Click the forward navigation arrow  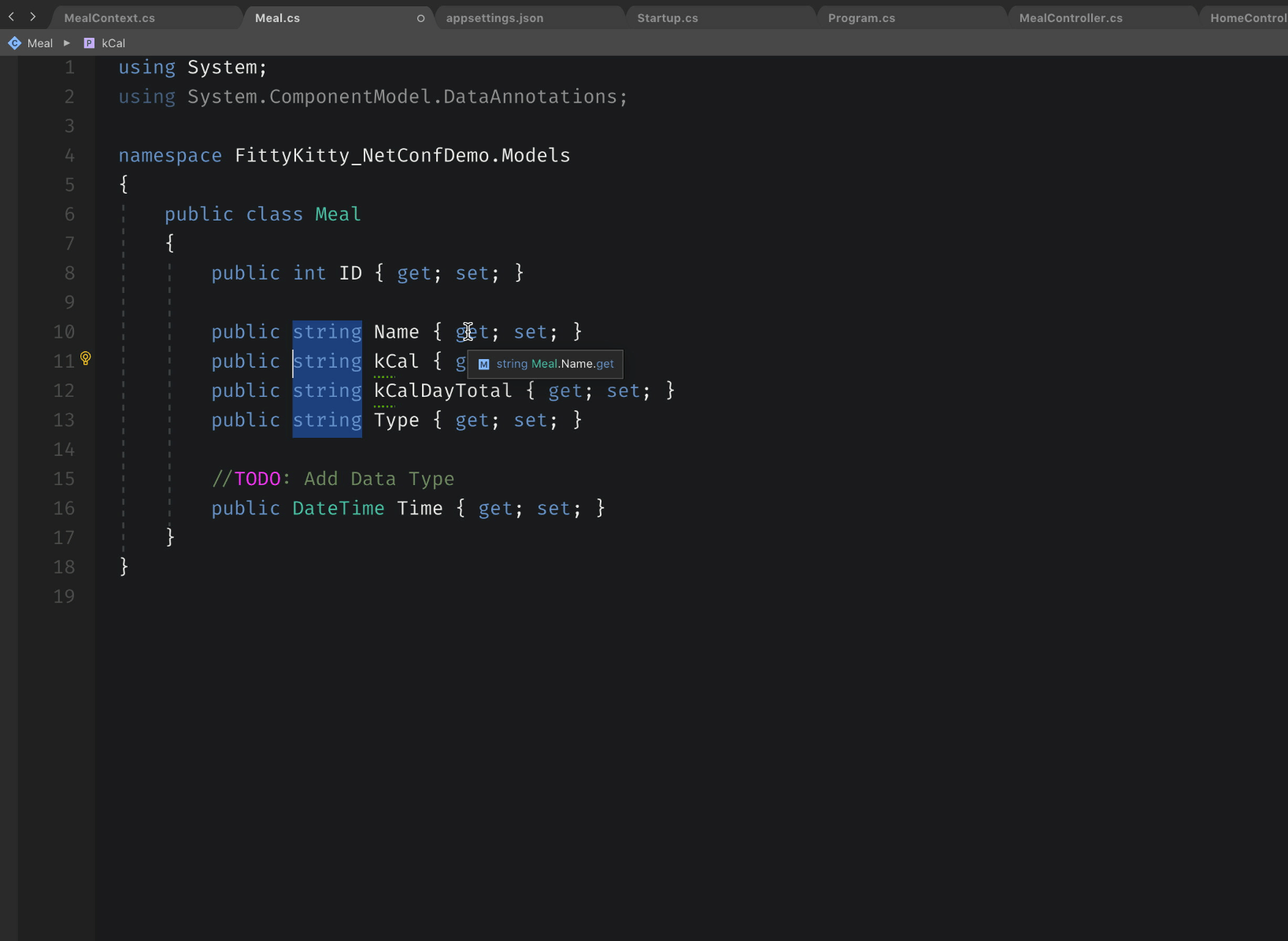tap(33, 17)
